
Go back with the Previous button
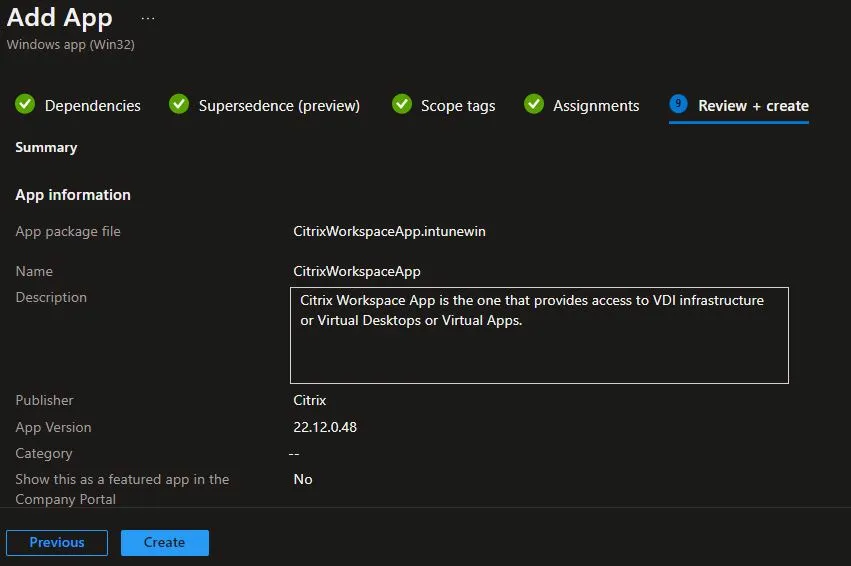[x=57, y=542]
